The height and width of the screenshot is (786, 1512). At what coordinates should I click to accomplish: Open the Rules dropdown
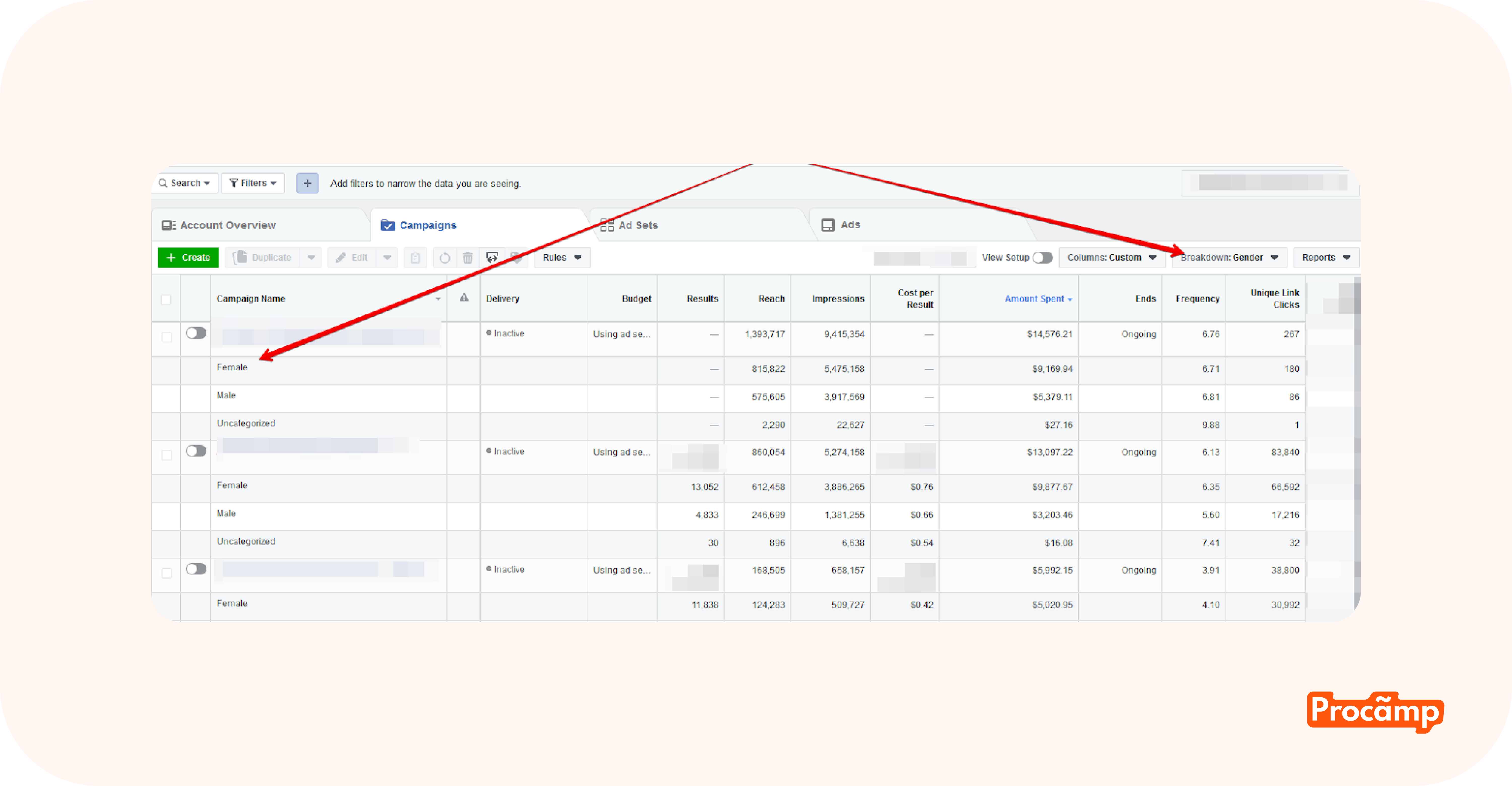562,257
